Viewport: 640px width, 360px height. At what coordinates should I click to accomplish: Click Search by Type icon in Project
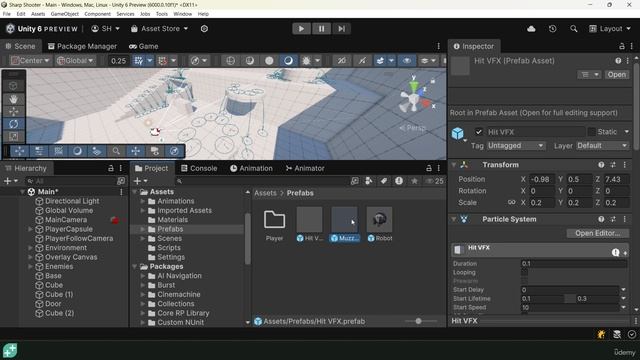pyautogui.click(x=368, y=181)
